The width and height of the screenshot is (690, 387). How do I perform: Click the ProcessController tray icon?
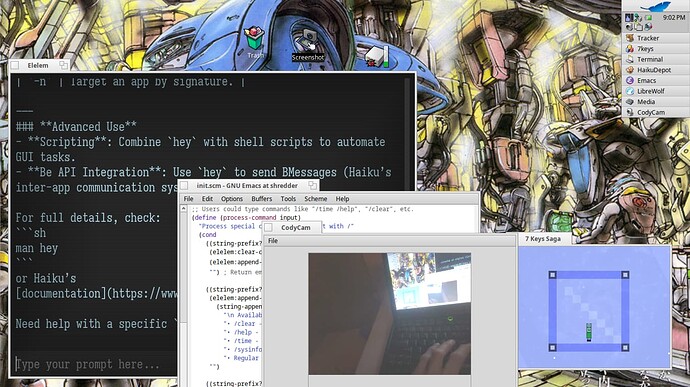pos(629,18)
